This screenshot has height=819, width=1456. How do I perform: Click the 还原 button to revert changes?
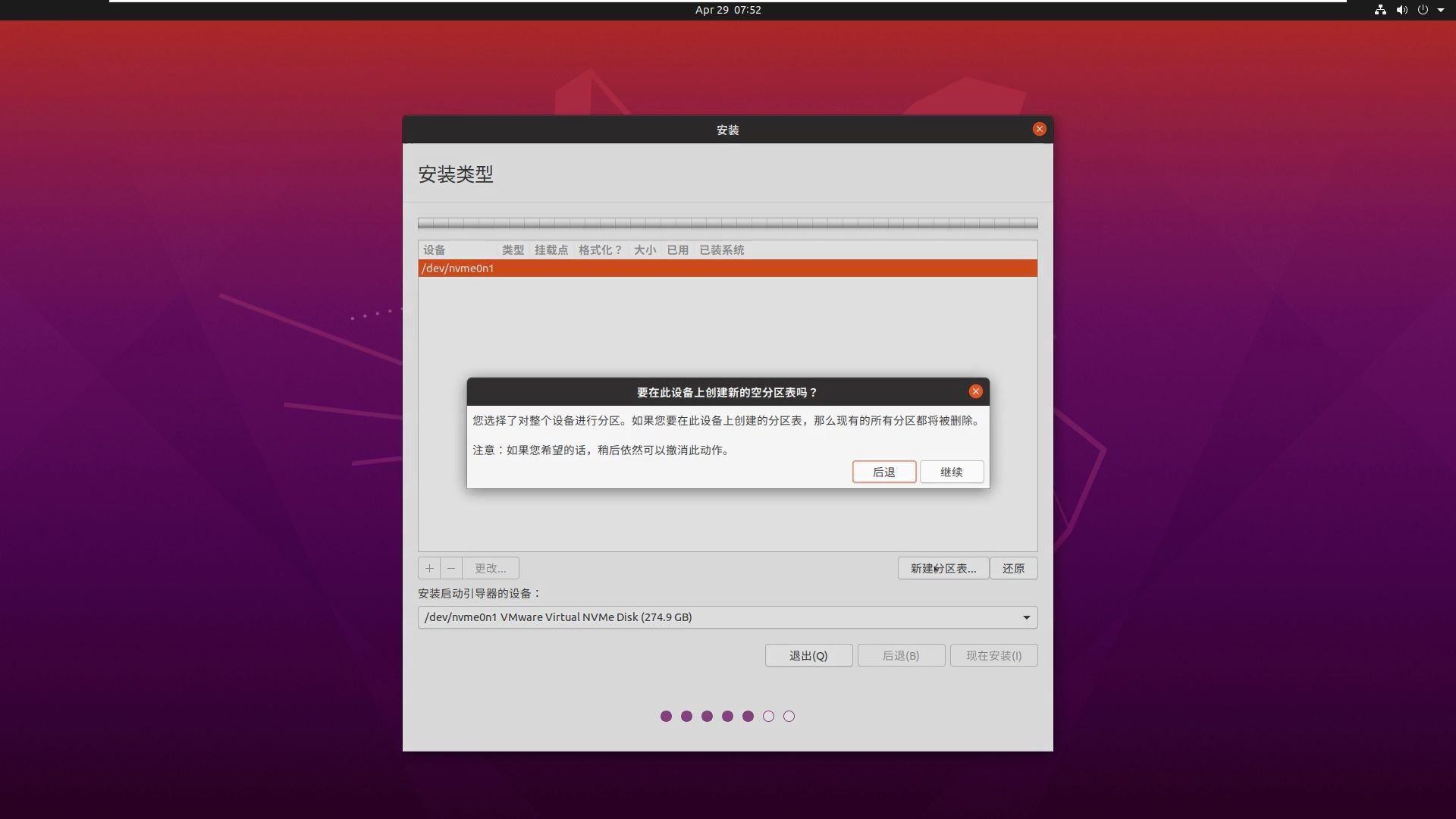(1014, 568)
